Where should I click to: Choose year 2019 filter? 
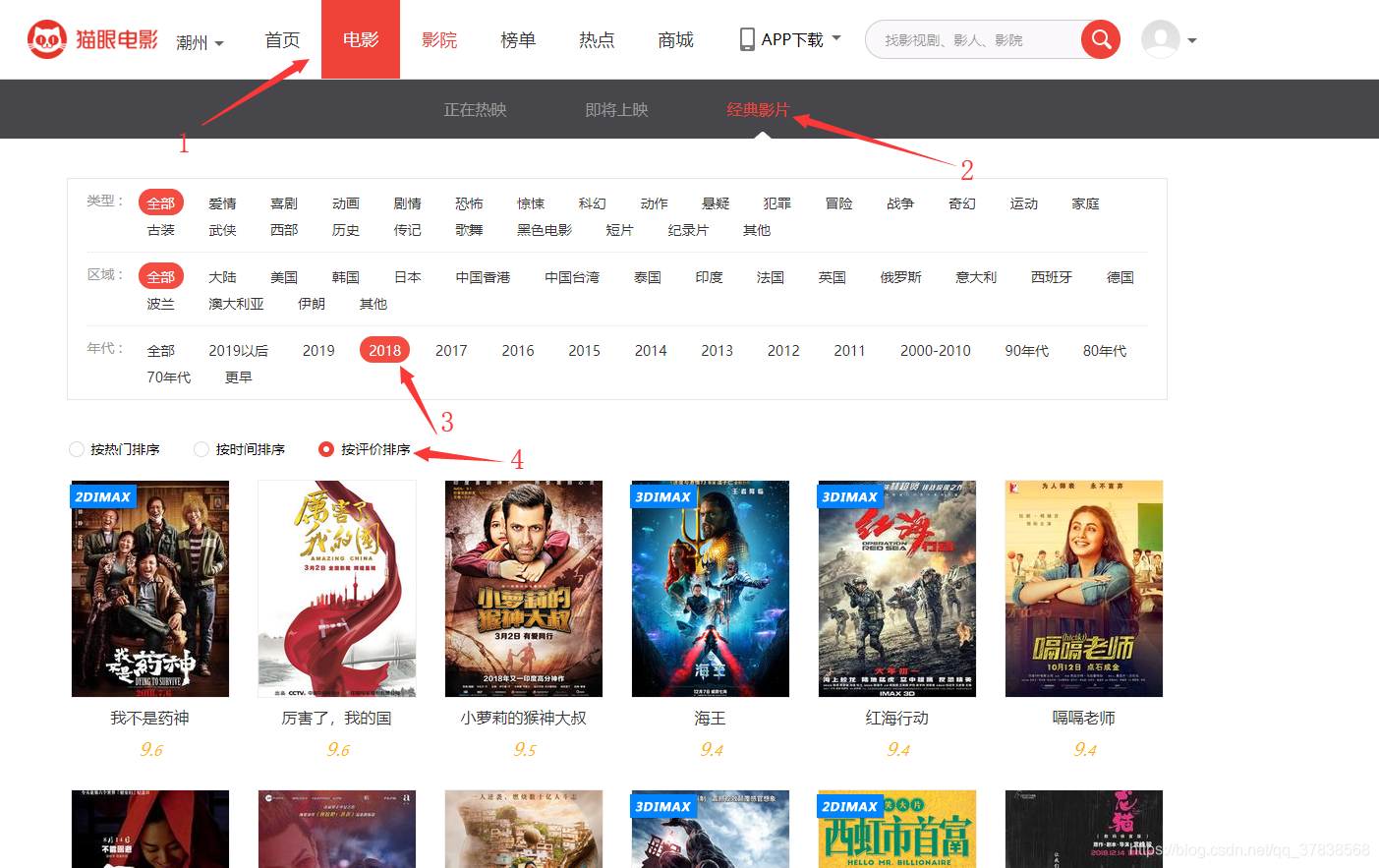[x=318, y=350]
